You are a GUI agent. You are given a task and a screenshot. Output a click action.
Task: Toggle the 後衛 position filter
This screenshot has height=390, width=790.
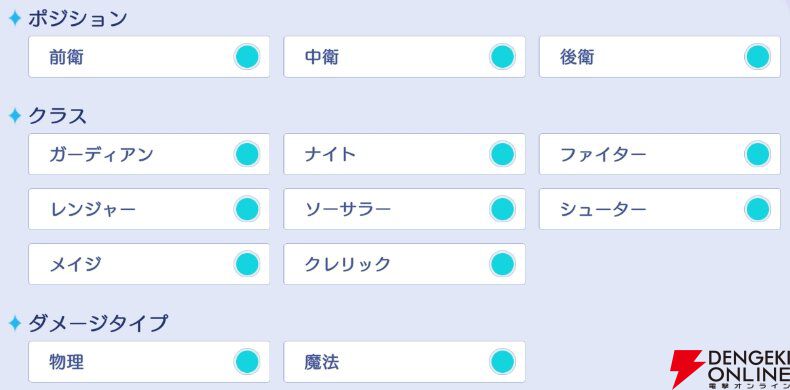[x=660, y=57]
